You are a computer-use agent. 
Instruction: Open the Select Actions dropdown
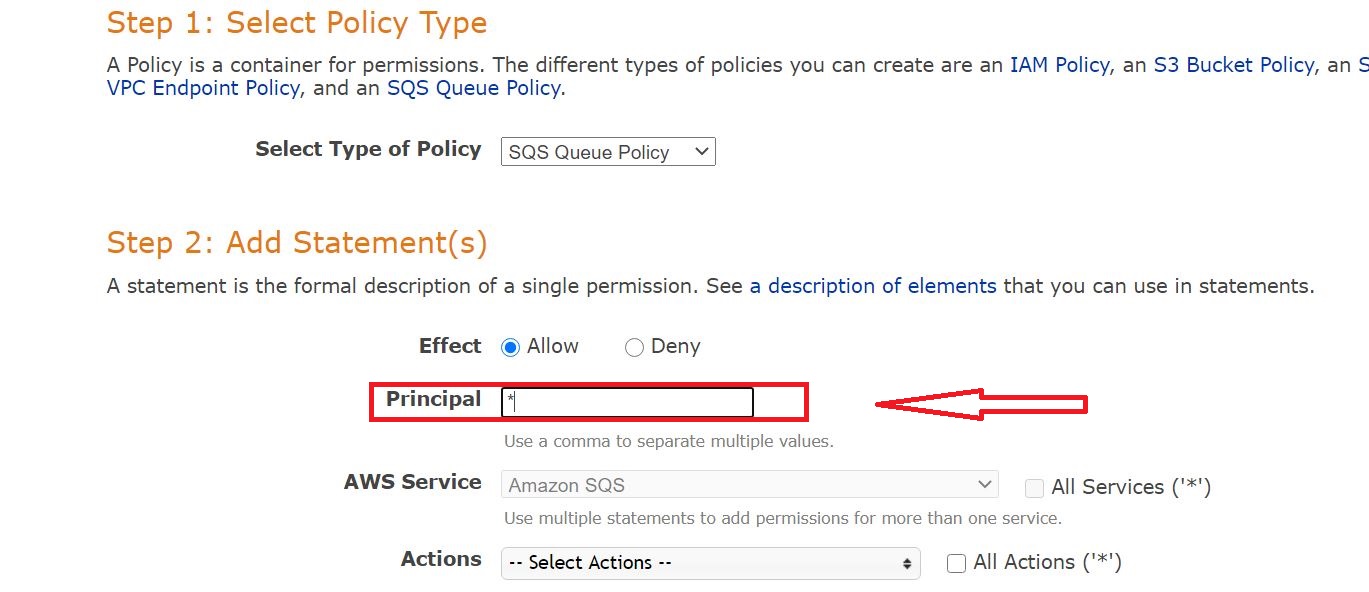(x=710, y=563)
